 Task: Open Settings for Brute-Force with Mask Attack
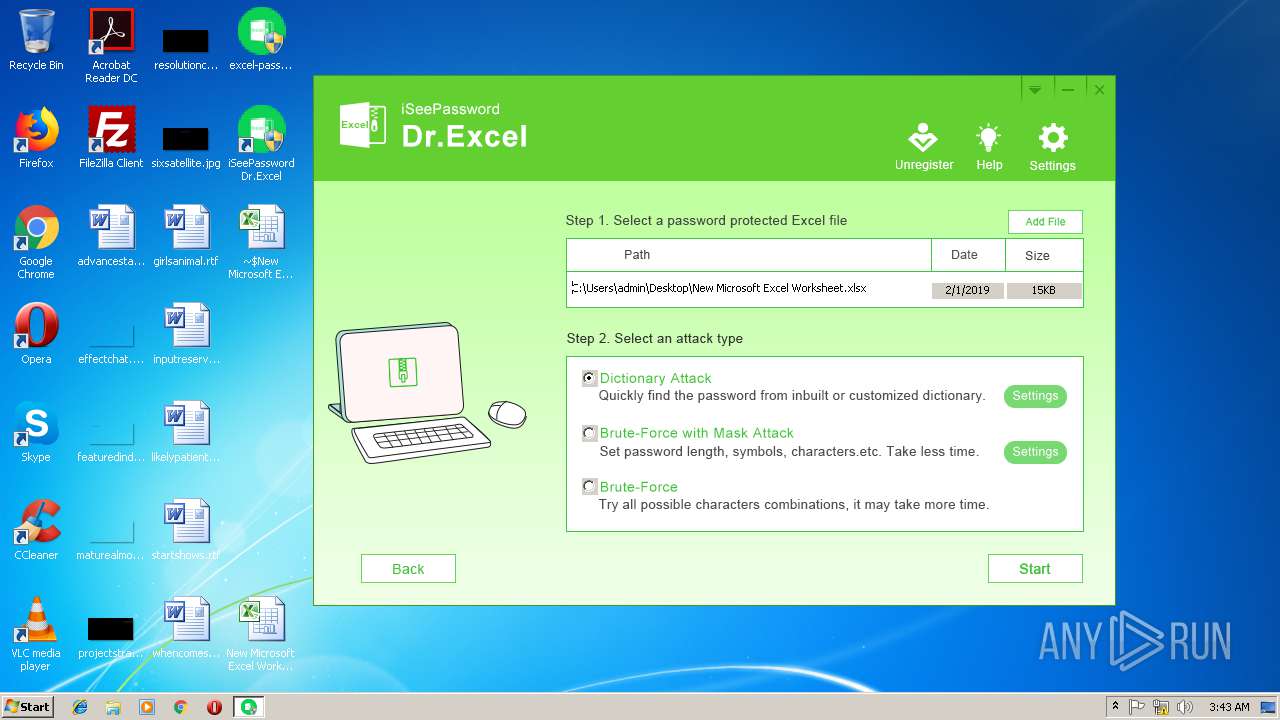click(1035, 452)
